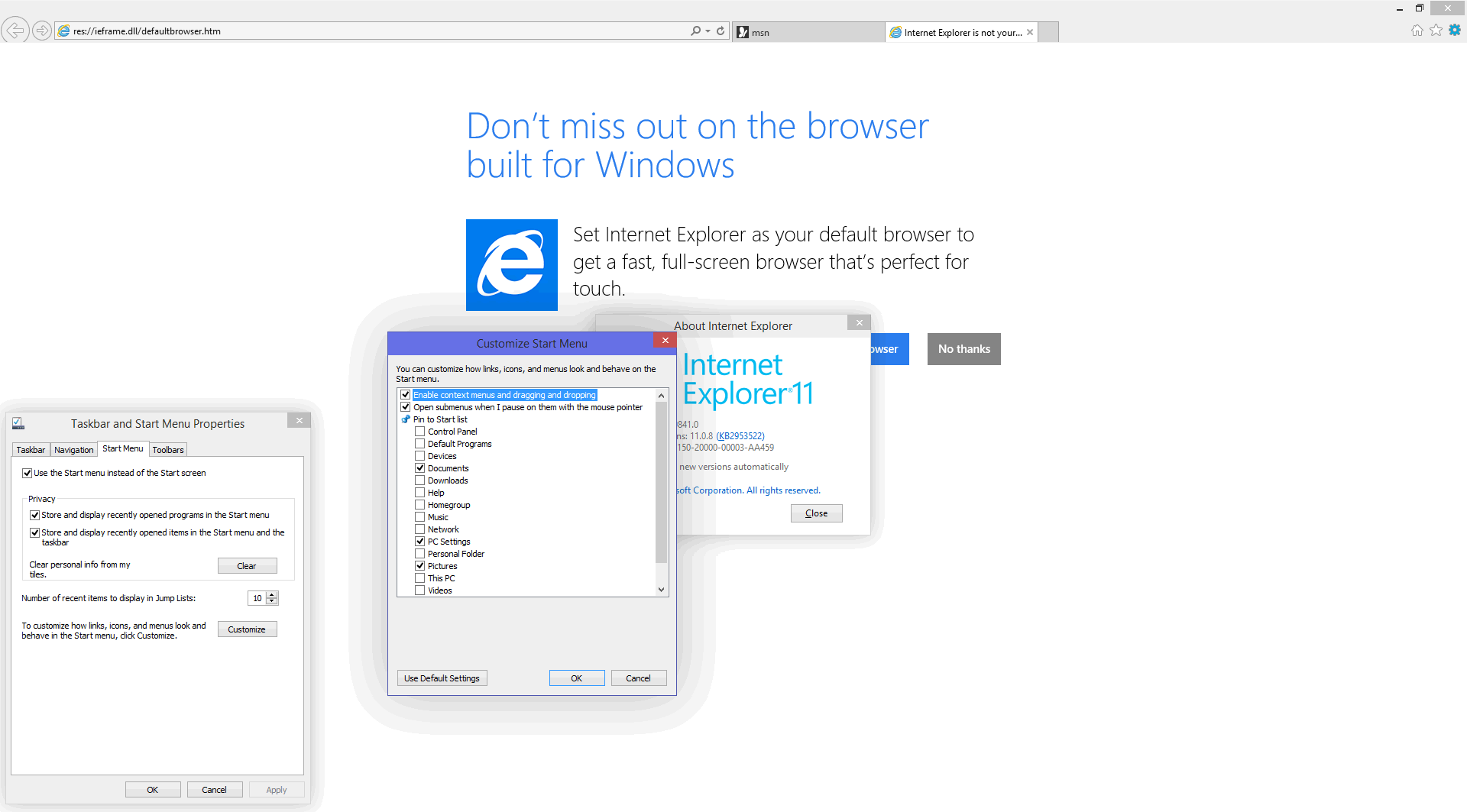This screenshot has width=1467, height=812.
Task: Go forward using the browser Forward arrow
Action: pyautogui.click(x=42, y=31)
